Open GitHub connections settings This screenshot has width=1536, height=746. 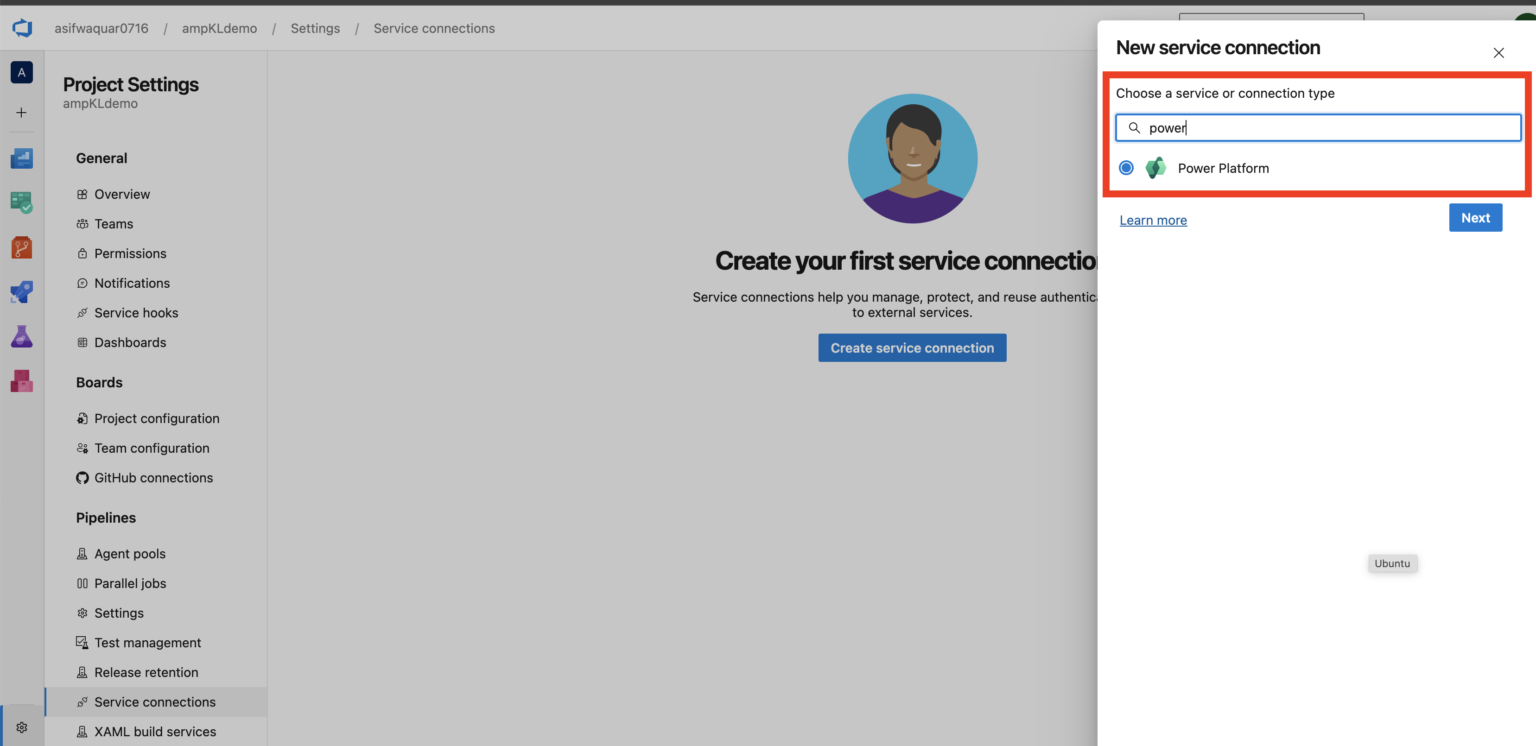[x=153, y=477]
